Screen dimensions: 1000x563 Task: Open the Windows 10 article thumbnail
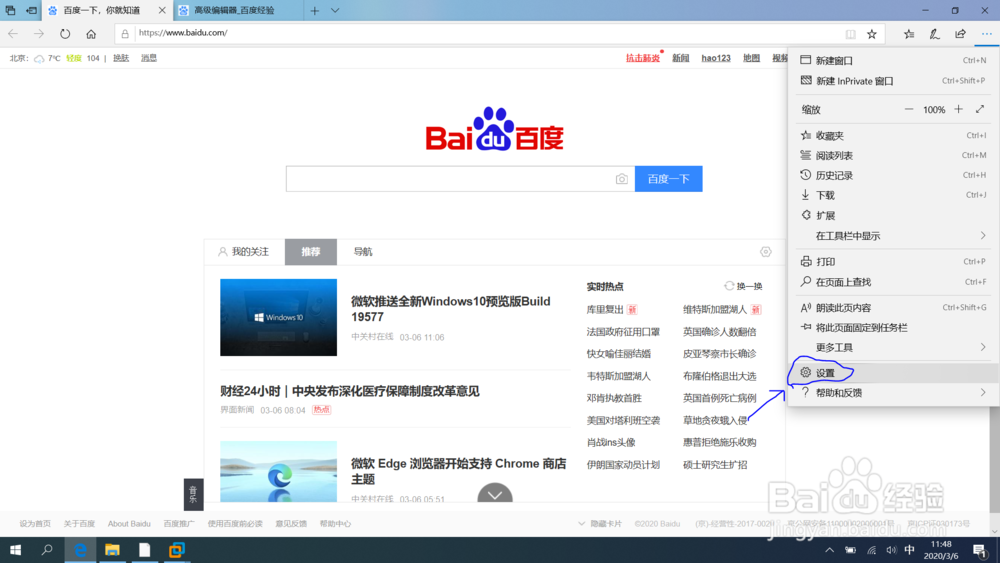tap(279, 318)
